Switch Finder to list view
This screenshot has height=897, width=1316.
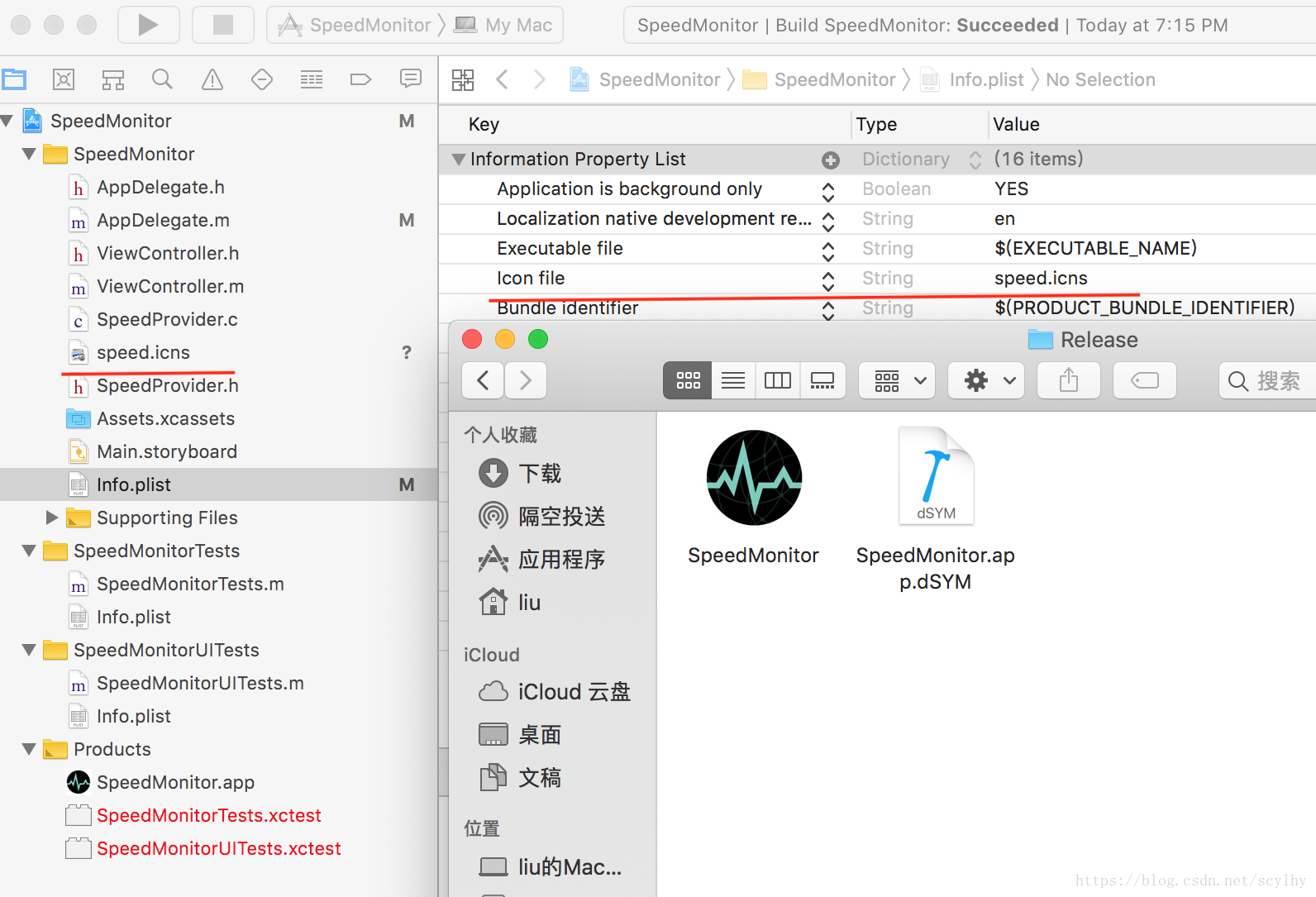[x=733, y=380]
